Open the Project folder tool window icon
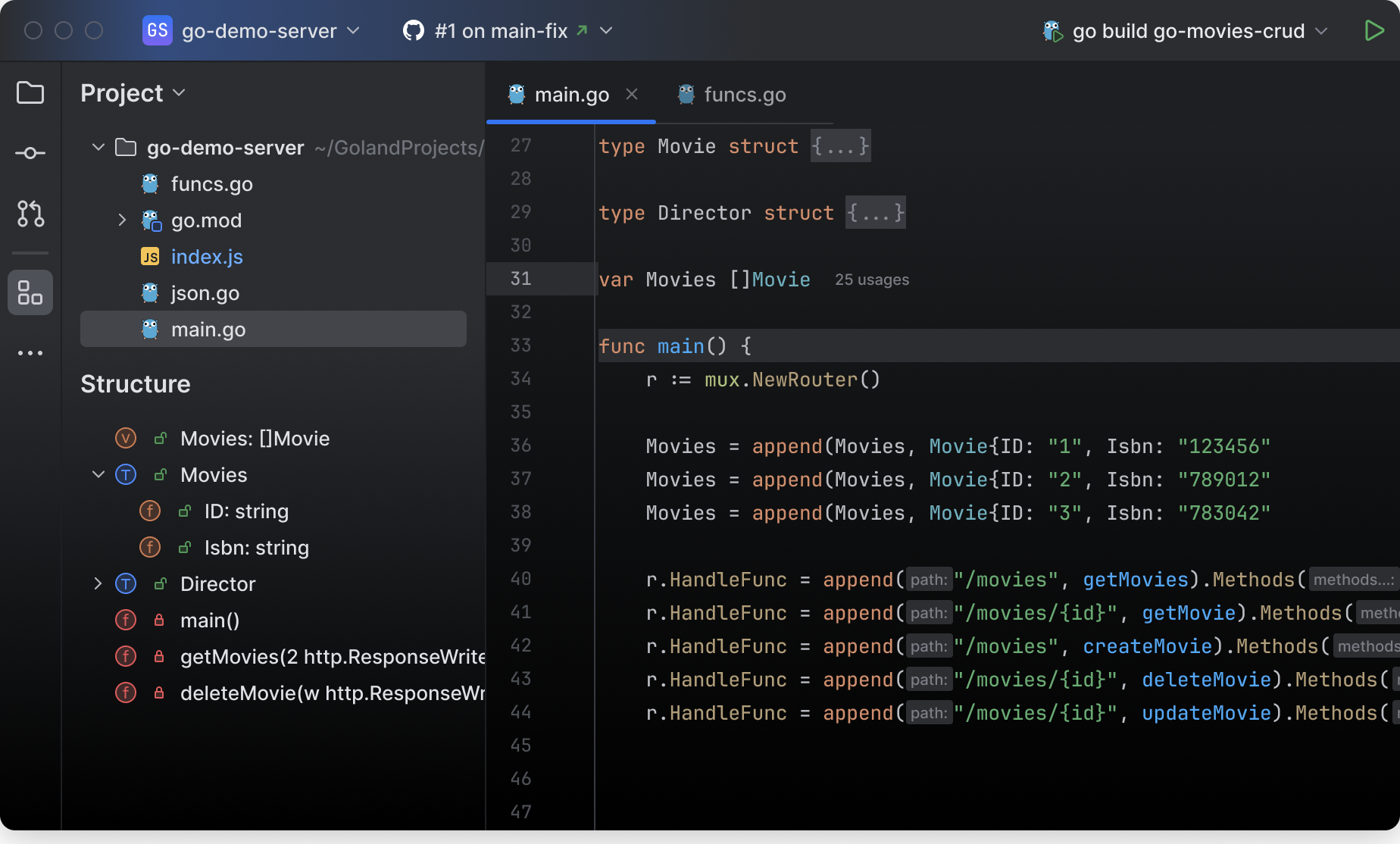1400x844 pixels. (30, 93)
